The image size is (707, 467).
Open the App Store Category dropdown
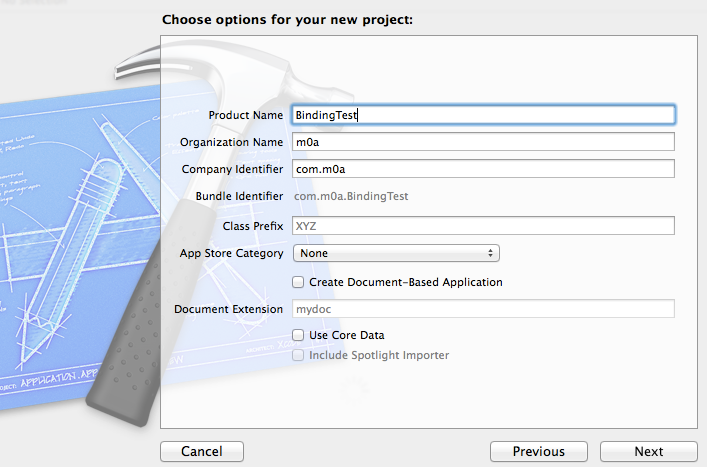pyautogui.click(x=396, y=253)
